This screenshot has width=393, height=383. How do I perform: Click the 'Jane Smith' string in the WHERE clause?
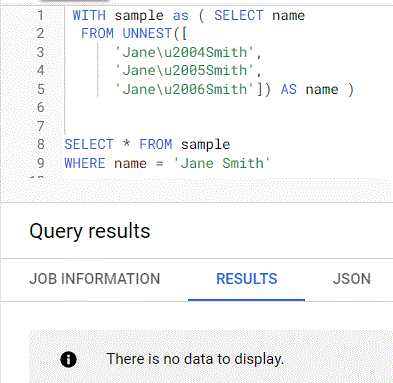pos(222,163)
